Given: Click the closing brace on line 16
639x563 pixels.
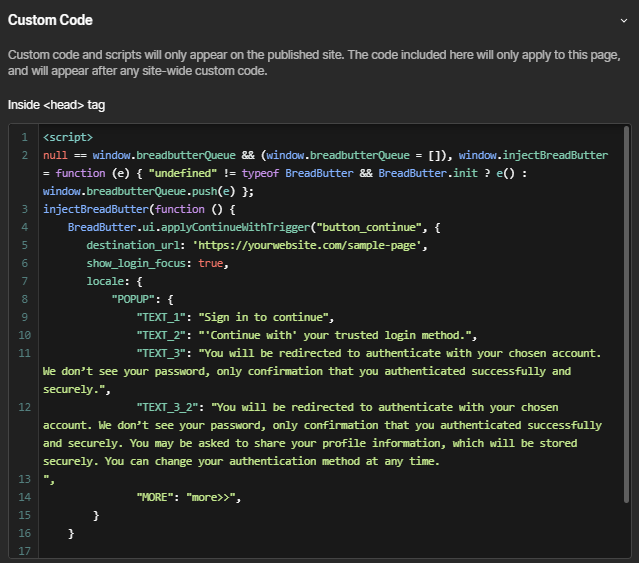Looking at the screenshot, I should click(71, 533).
